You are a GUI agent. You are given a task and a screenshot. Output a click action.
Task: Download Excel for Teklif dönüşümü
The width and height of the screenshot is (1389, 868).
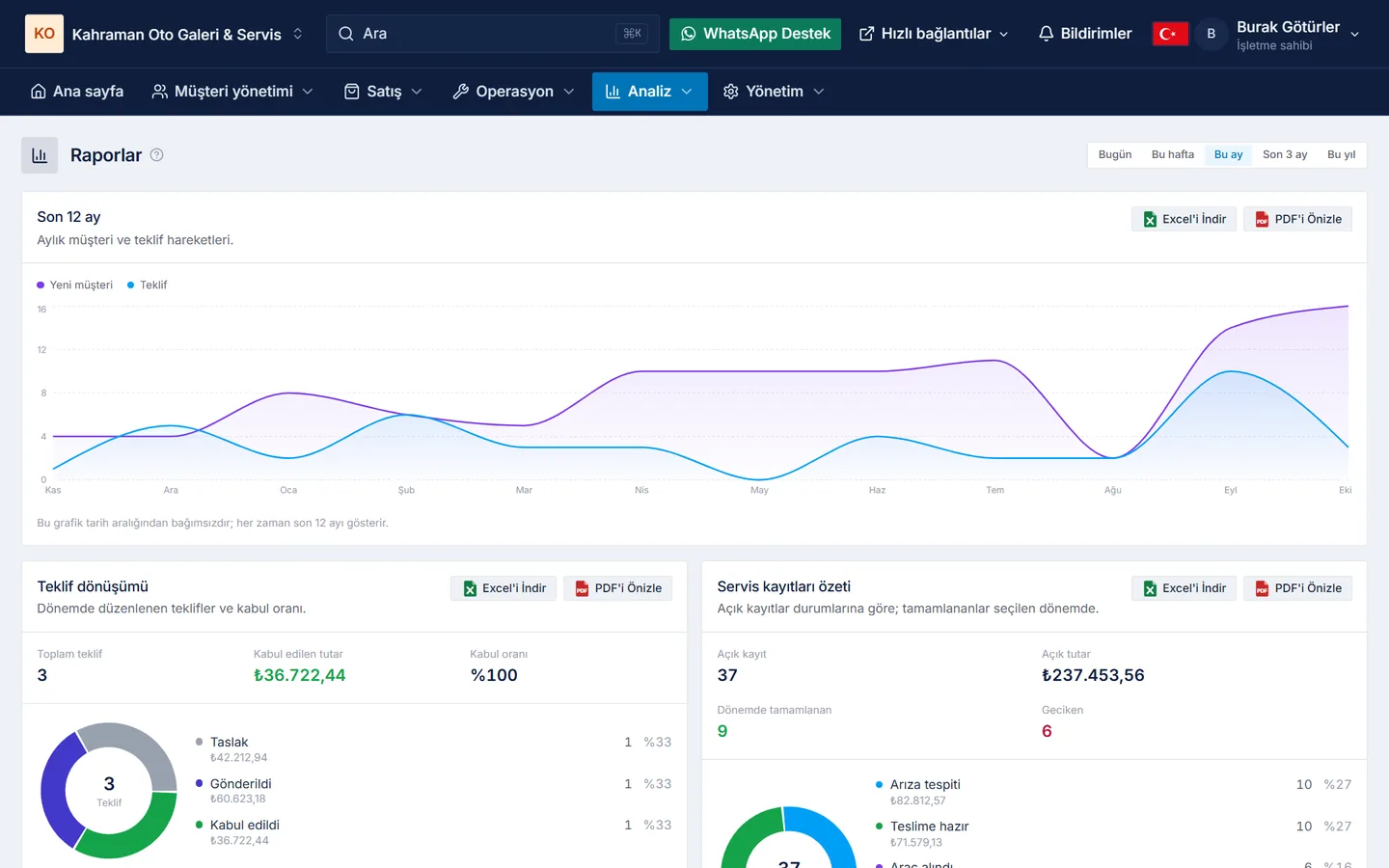point(504,588)
